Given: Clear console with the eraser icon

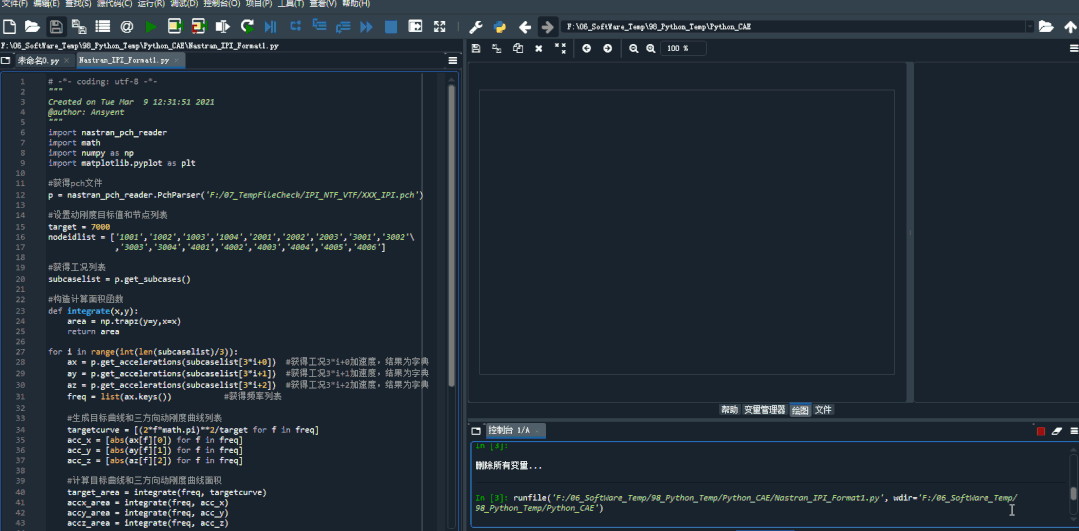Looking at the screenshot, I should [x=1058, y=431].
